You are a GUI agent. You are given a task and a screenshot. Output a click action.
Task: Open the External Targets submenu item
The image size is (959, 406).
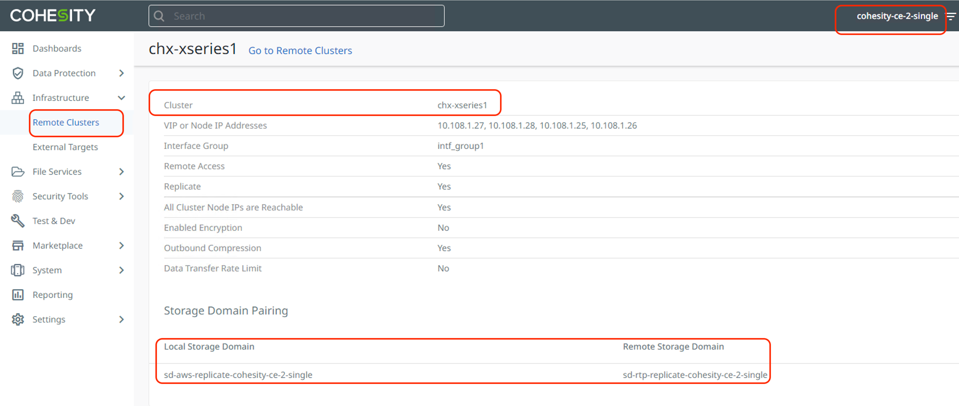click(x=65, y=147)
